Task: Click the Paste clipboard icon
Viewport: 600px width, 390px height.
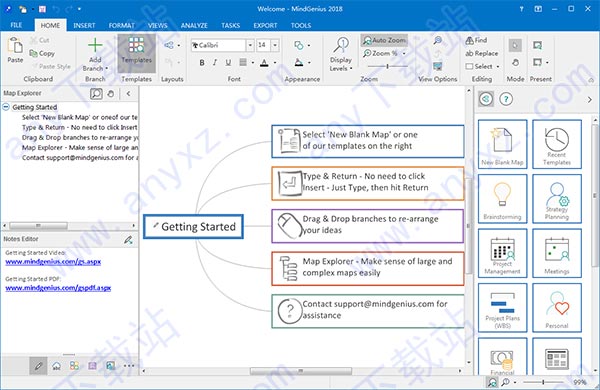Action: click(x=15, y=46)
